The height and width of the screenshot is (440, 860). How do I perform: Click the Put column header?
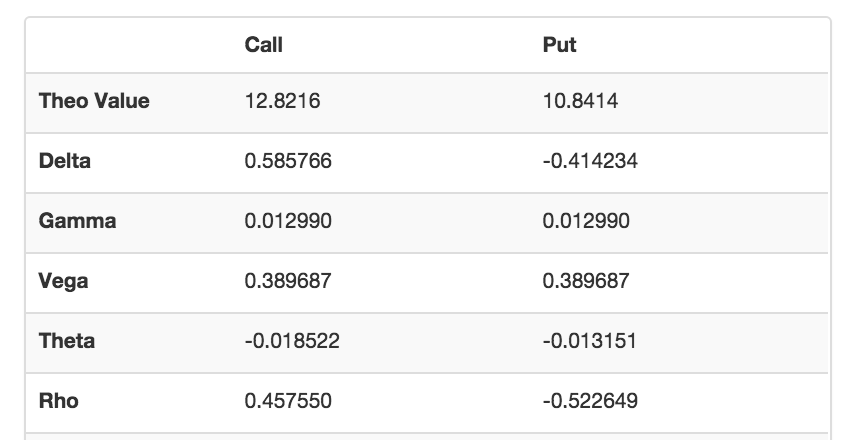coord(559,45)
